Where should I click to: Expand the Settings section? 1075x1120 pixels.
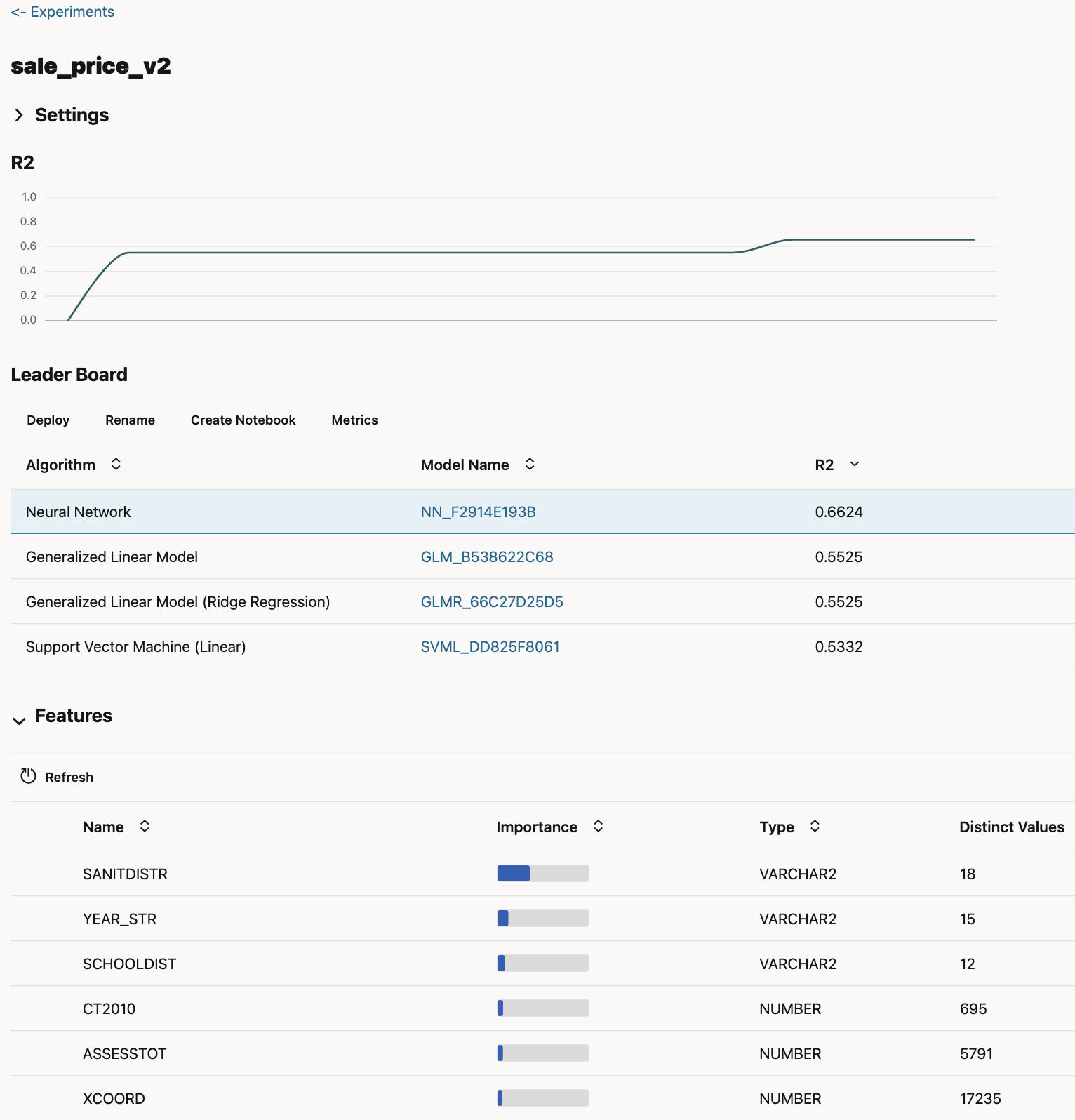click(19, 115)
